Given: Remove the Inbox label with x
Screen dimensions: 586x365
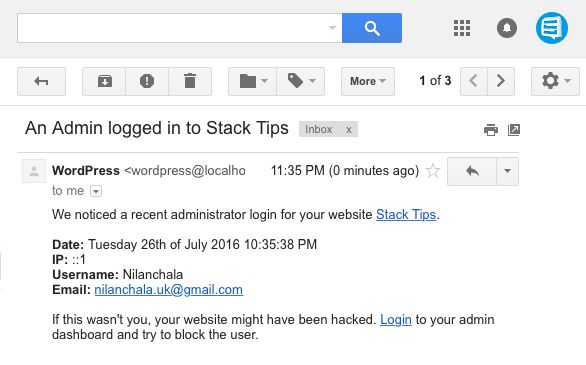Looking at the screenshot, I should pos(349,130).
